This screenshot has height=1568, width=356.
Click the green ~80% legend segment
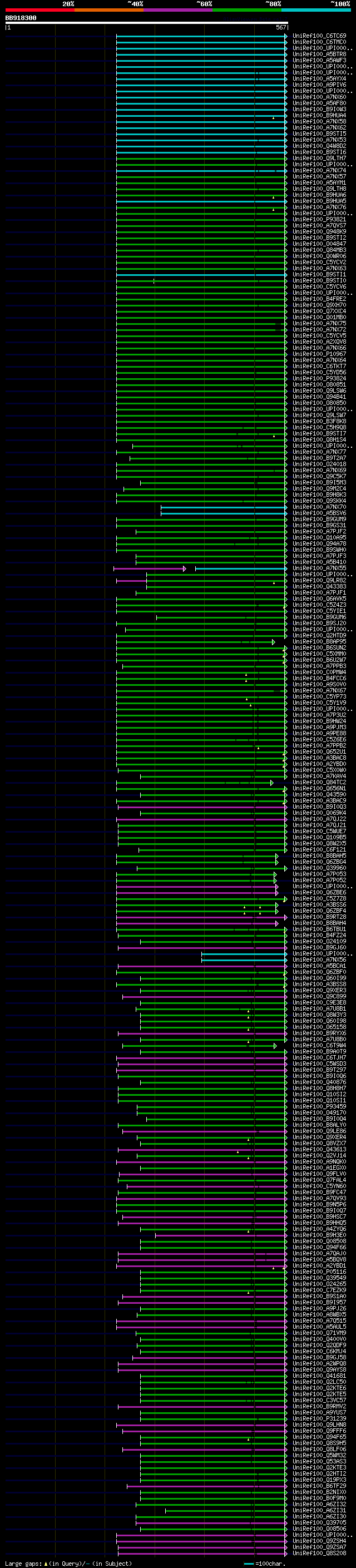click(247, 10)
